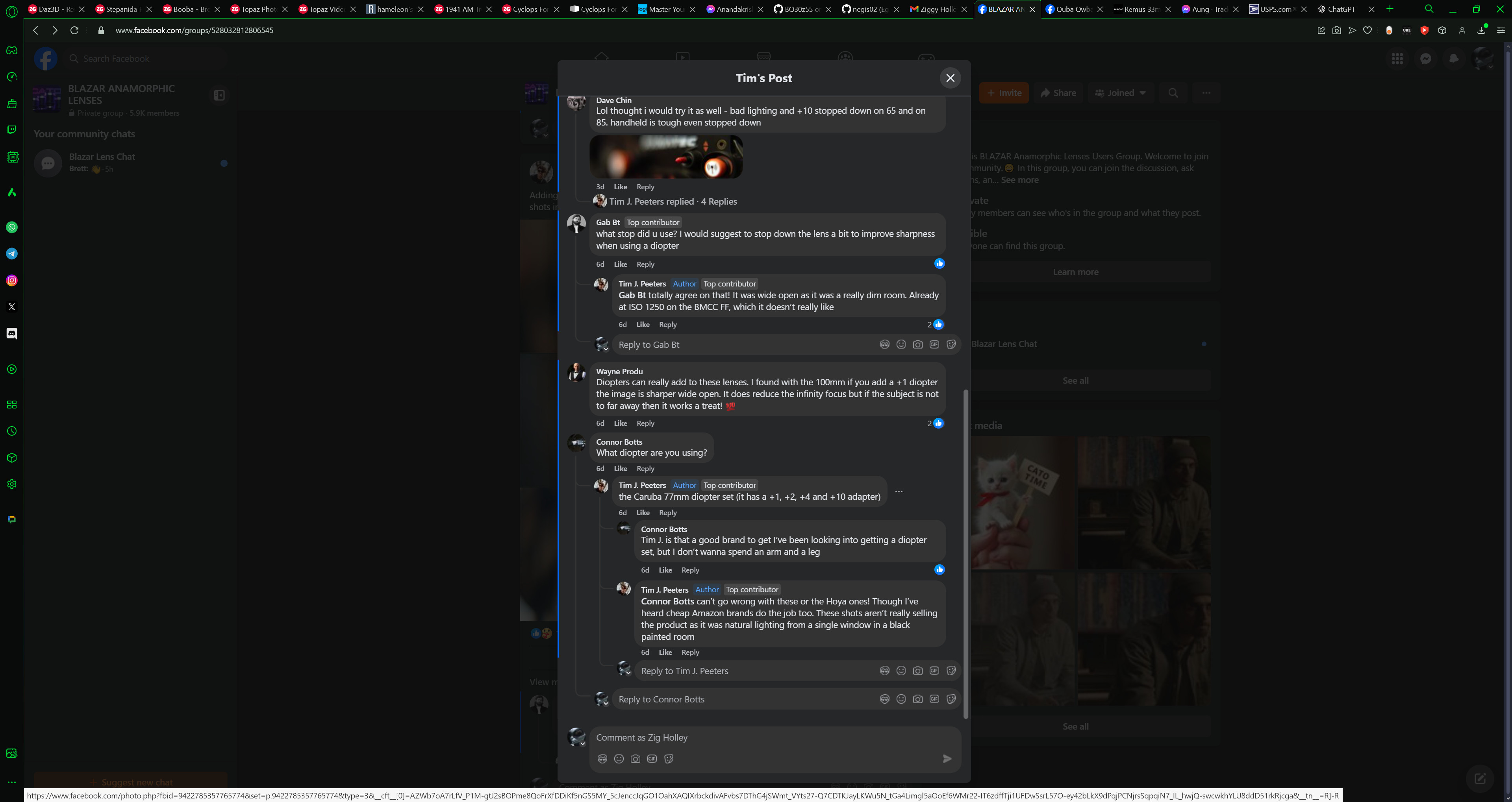Click Learn more button

pos(1075,272)
